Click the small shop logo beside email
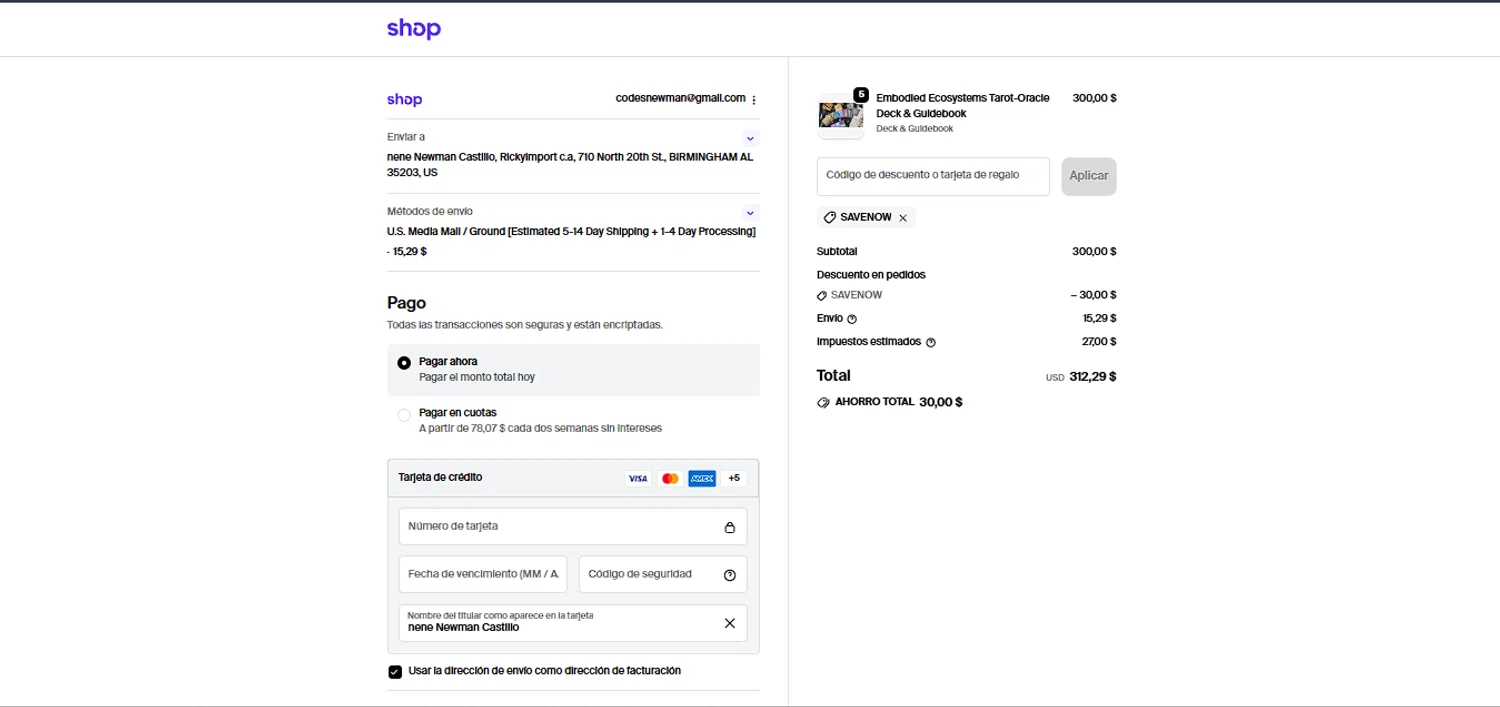This screenshot has width=1500, height=707. point(404,99)
